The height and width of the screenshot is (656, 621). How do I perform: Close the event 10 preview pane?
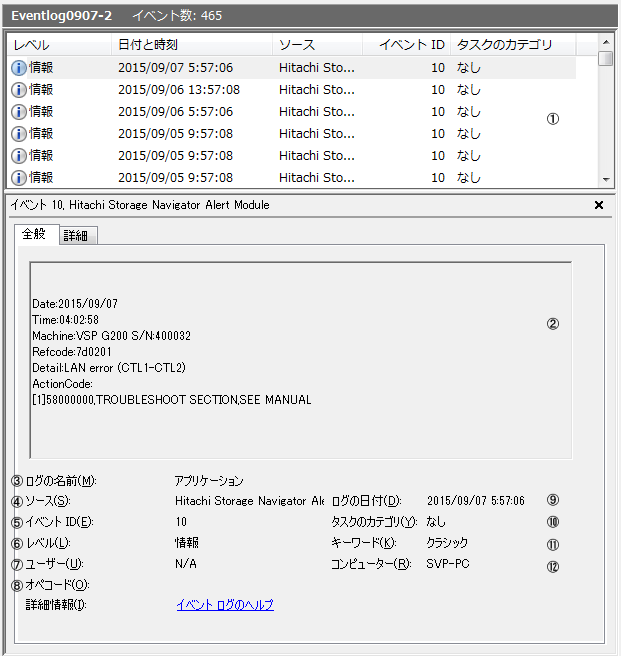tap(599, 205)
